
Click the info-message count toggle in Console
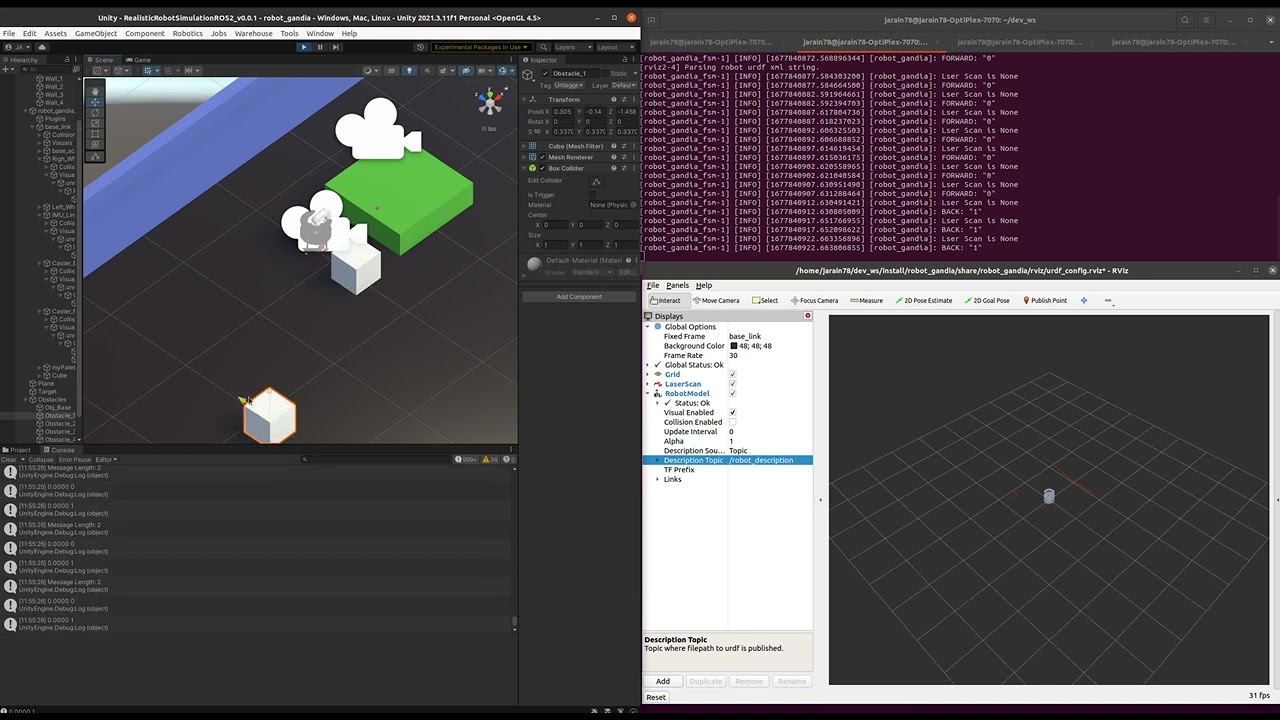[x=465, y=459]
